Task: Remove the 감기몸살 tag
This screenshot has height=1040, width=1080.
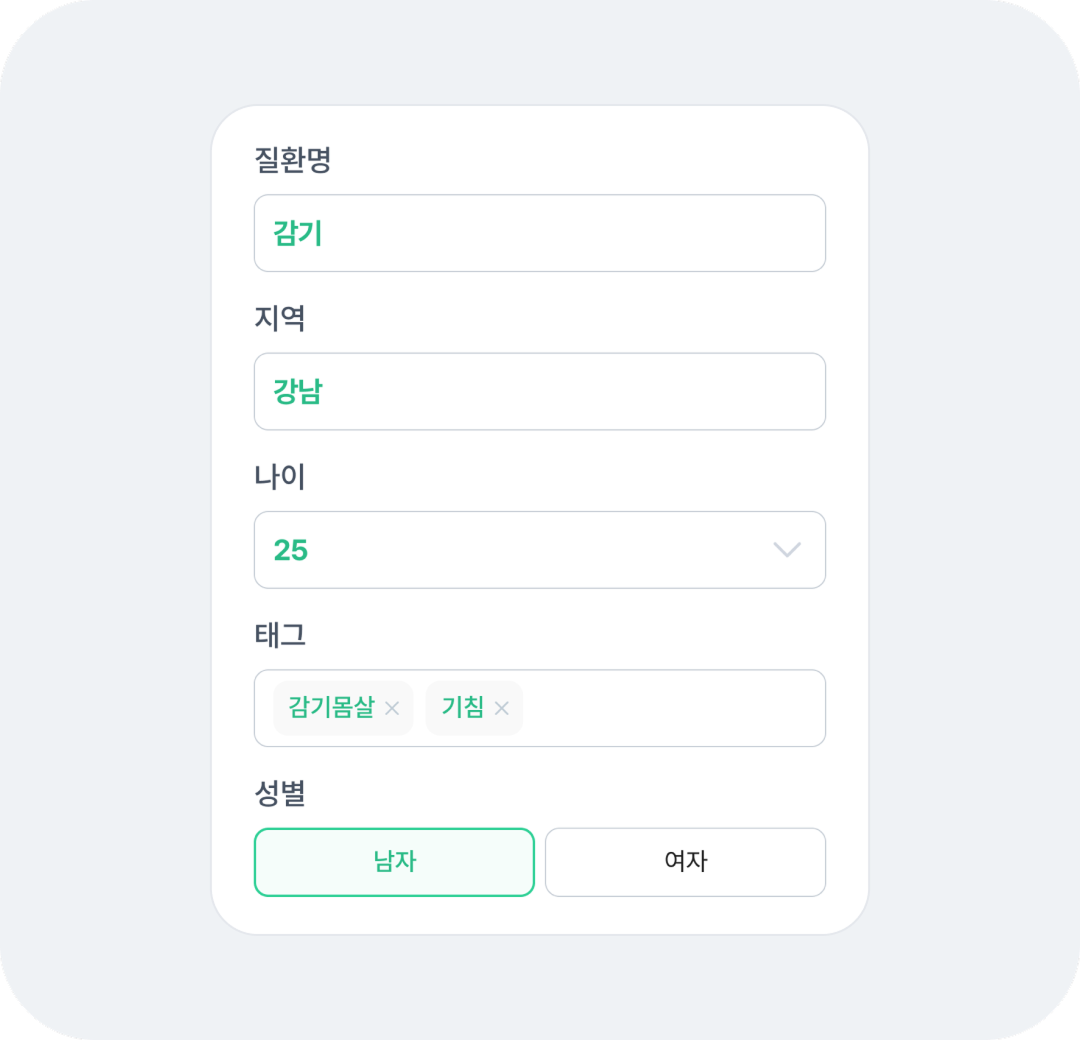Action: 392,708
